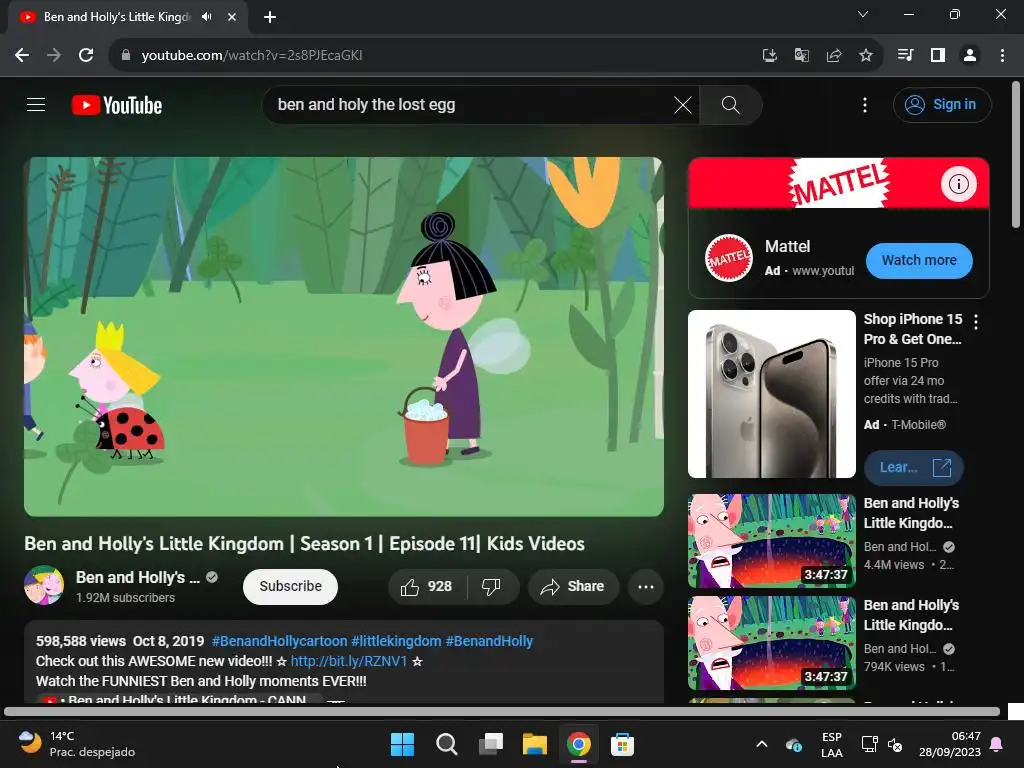Open Ben and Holly channel avatar
1024x768 pixels.
(44, 585)
